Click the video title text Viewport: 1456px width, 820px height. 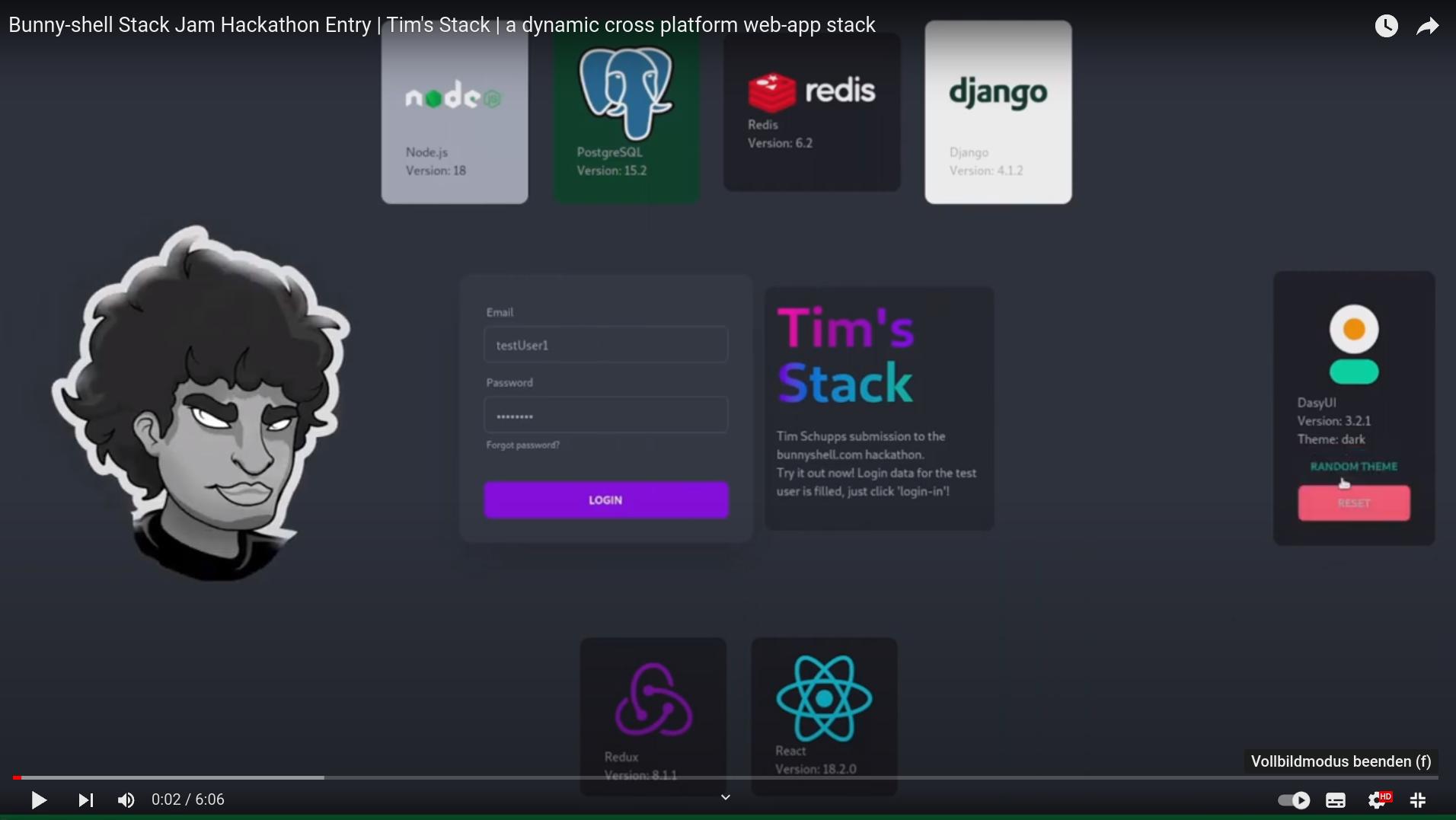coord(442,25)
